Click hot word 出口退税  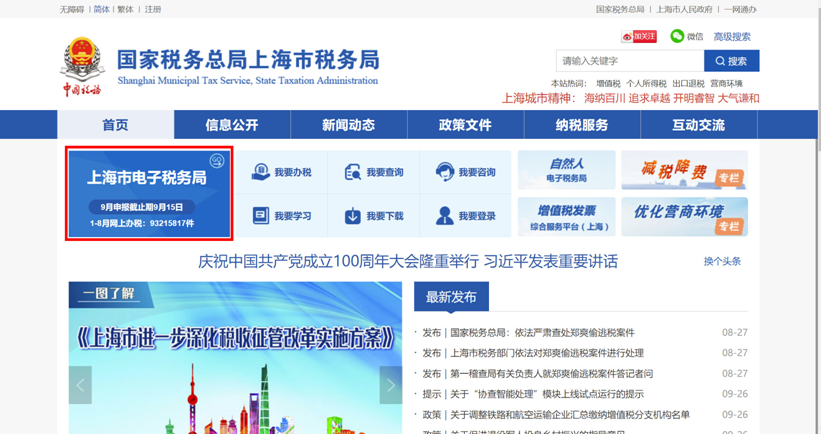tap(688, 83)
